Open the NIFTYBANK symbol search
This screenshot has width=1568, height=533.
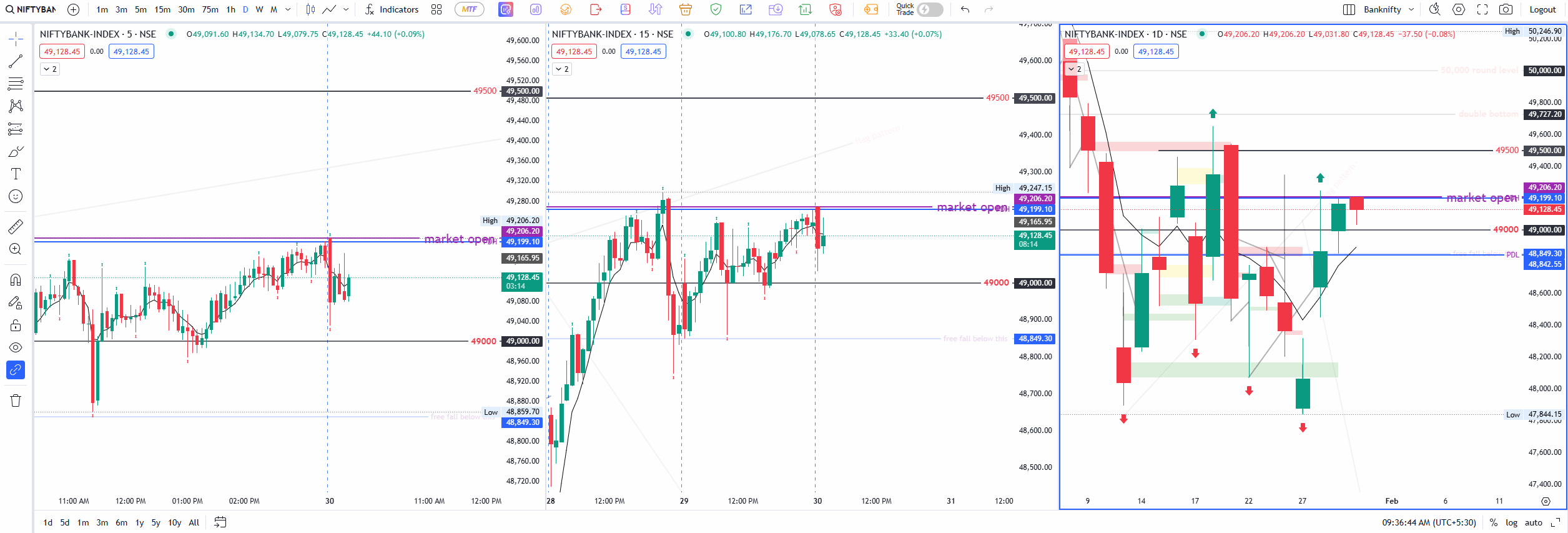(x=31, y=9)
